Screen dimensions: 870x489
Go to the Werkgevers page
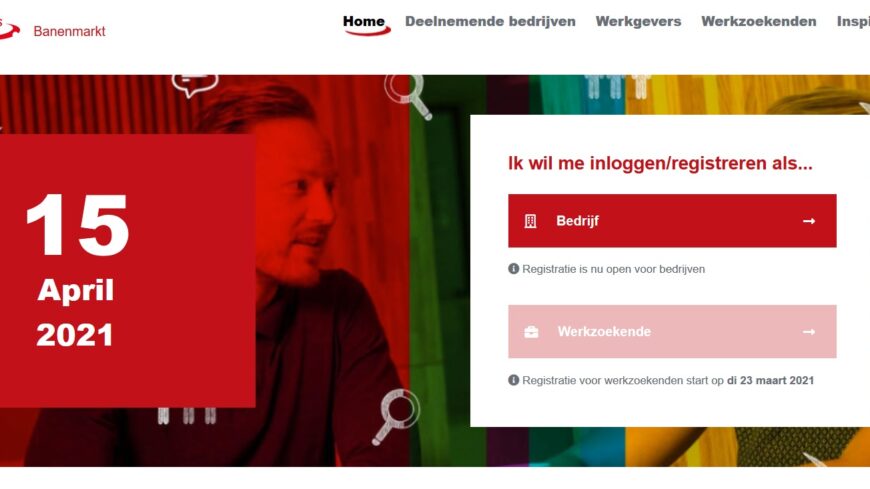pos(638,22)
